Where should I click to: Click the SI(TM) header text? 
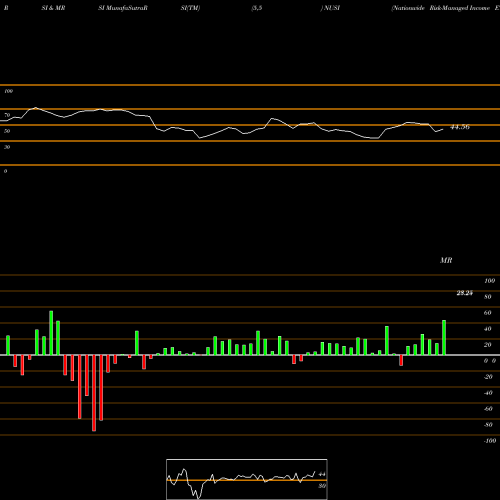(190, 8)
